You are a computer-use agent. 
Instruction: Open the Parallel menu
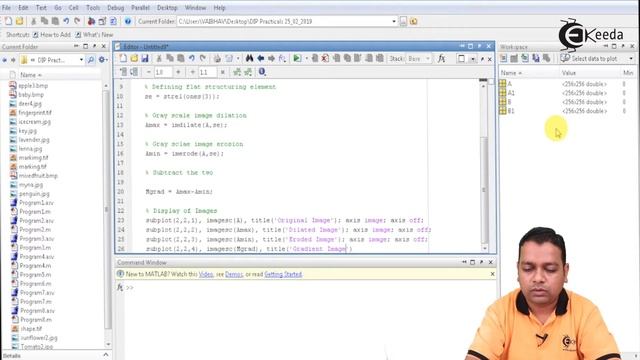(140, 8)
